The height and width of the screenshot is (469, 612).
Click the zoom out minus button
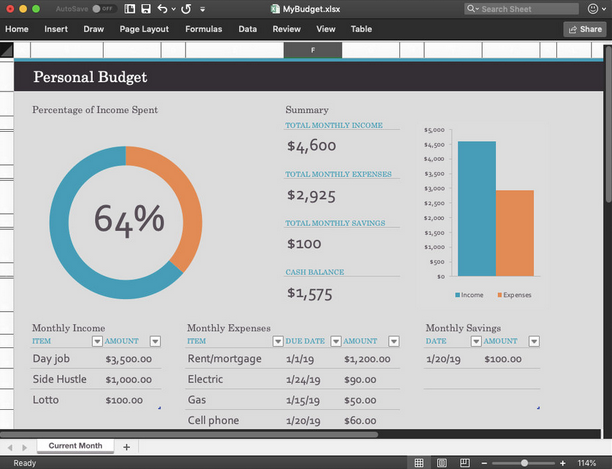[484, 463]
